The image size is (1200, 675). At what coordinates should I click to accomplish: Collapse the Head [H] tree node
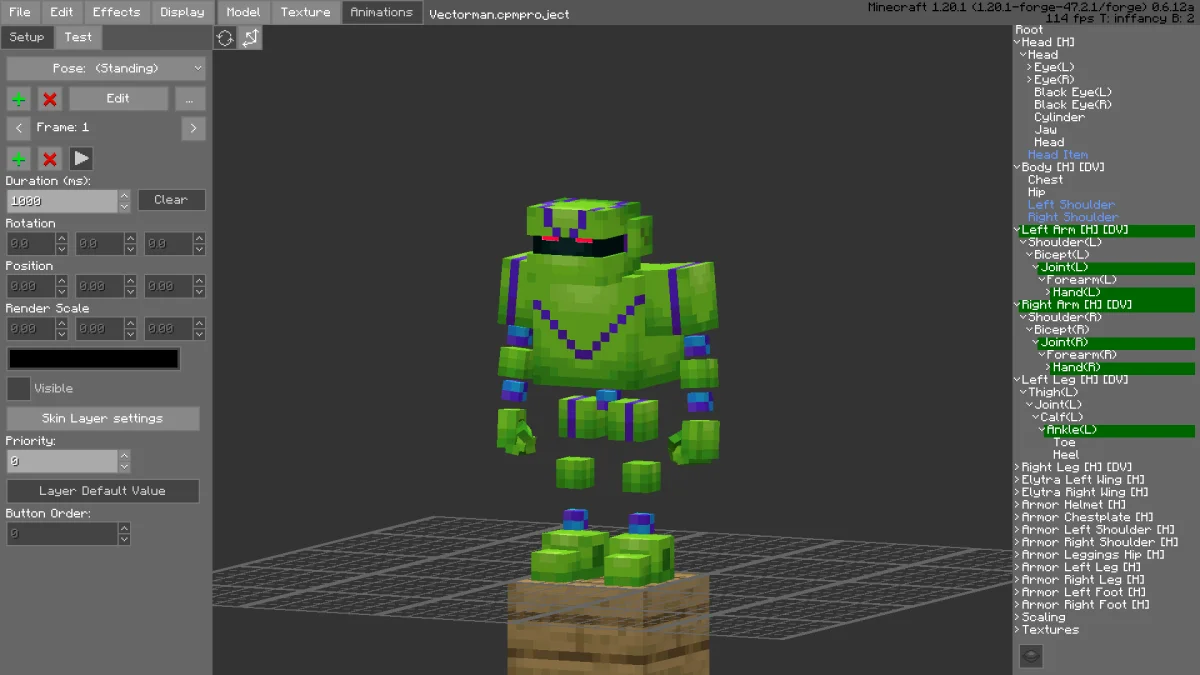click(x=1017, y=42)
